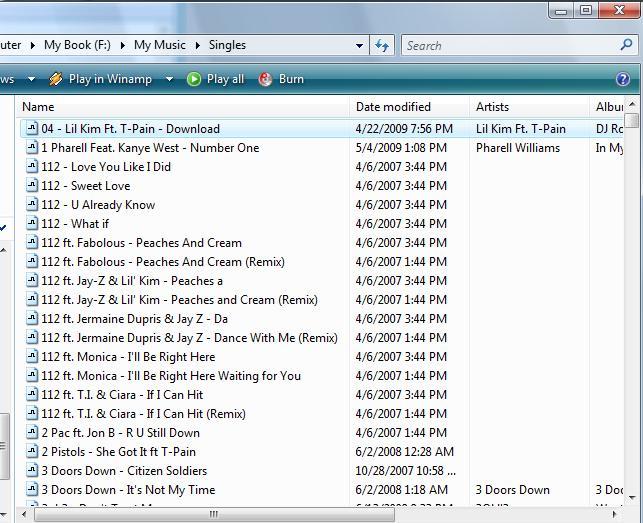643x523 pixels.
Task: Click file icon of 2 Pac R U Still Down
Action: click(x=32, y=432)
